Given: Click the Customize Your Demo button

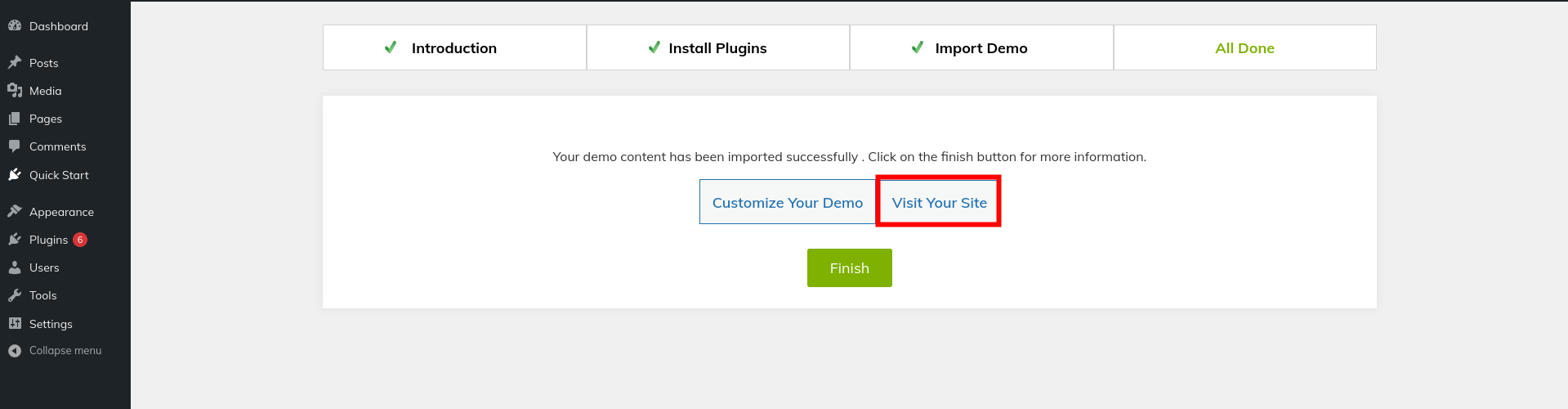Looking at the screenshot, I should (787, 202).
